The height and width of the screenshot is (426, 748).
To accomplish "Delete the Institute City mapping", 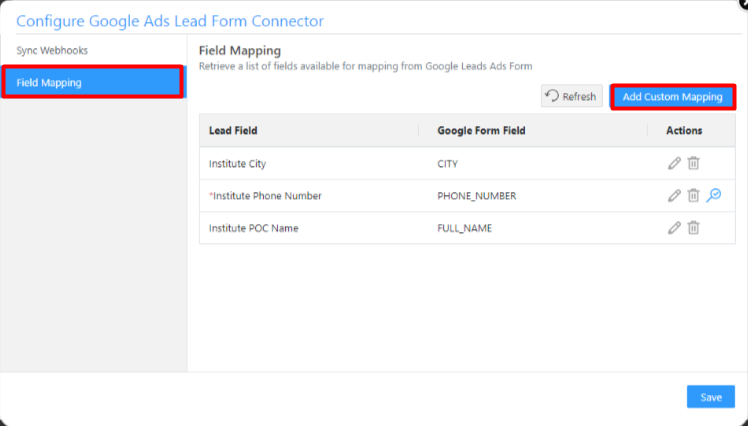I will (x=693, y=163).
